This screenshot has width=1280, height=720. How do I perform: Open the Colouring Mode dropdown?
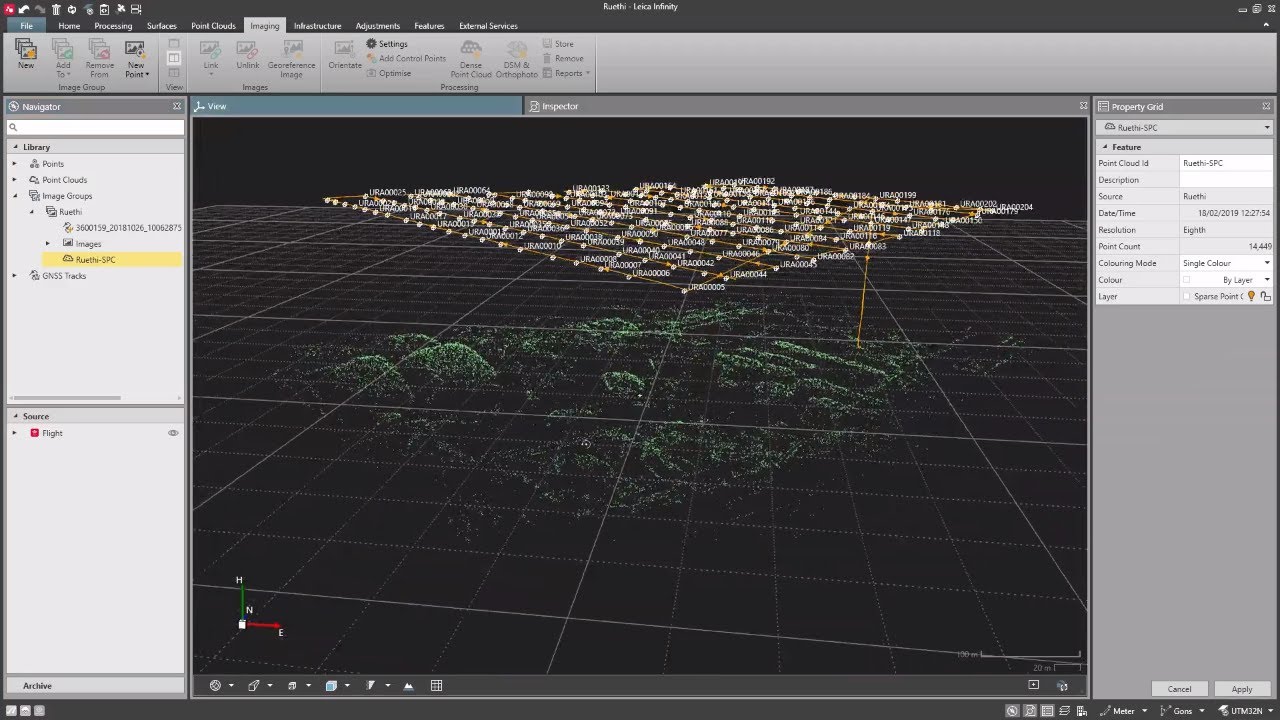[x=1267, y=263]
